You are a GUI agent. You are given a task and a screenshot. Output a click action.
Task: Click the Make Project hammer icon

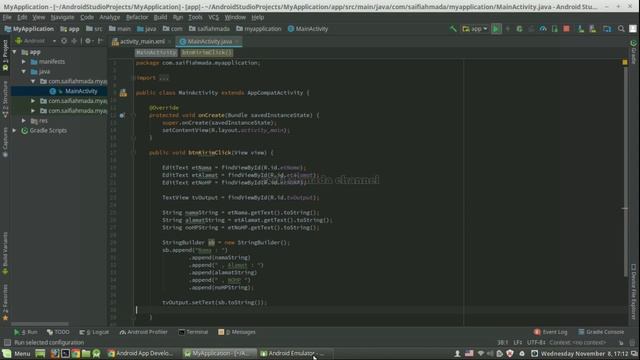[x=453, y=29]
